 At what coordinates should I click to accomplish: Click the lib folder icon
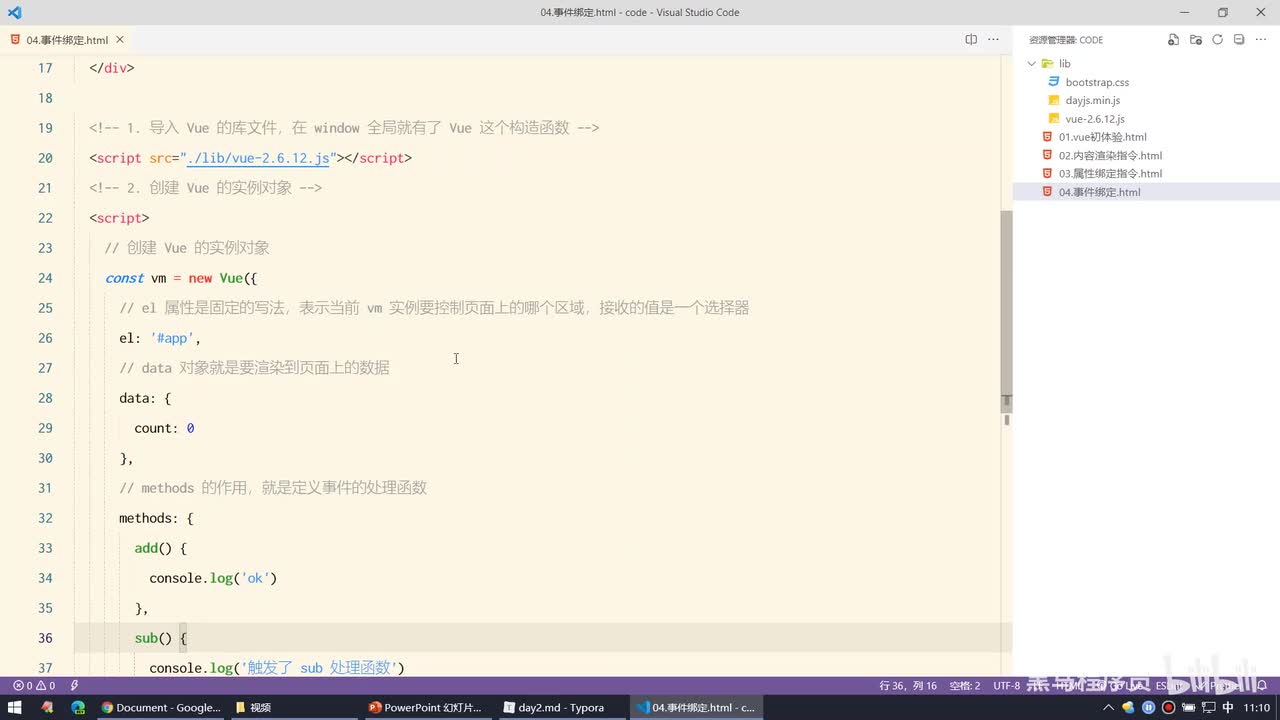click(1048, 64)
